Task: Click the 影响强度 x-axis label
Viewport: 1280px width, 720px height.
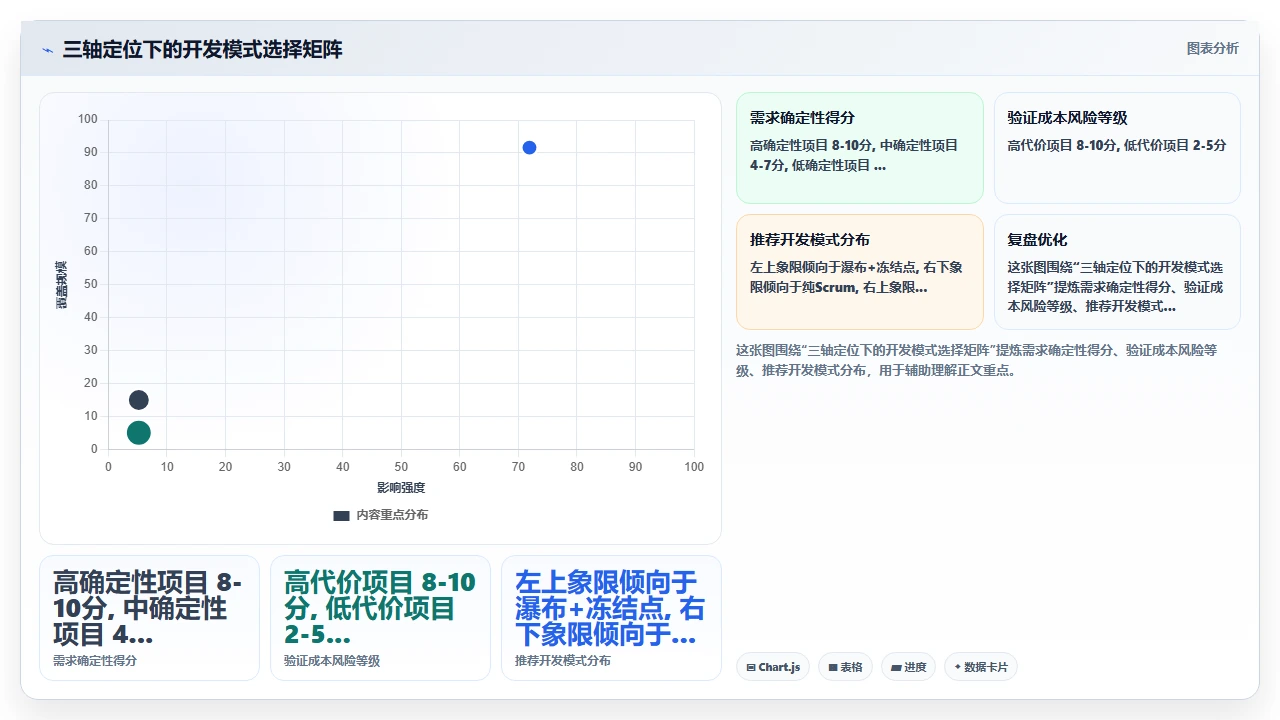Action: click(401, 488)
